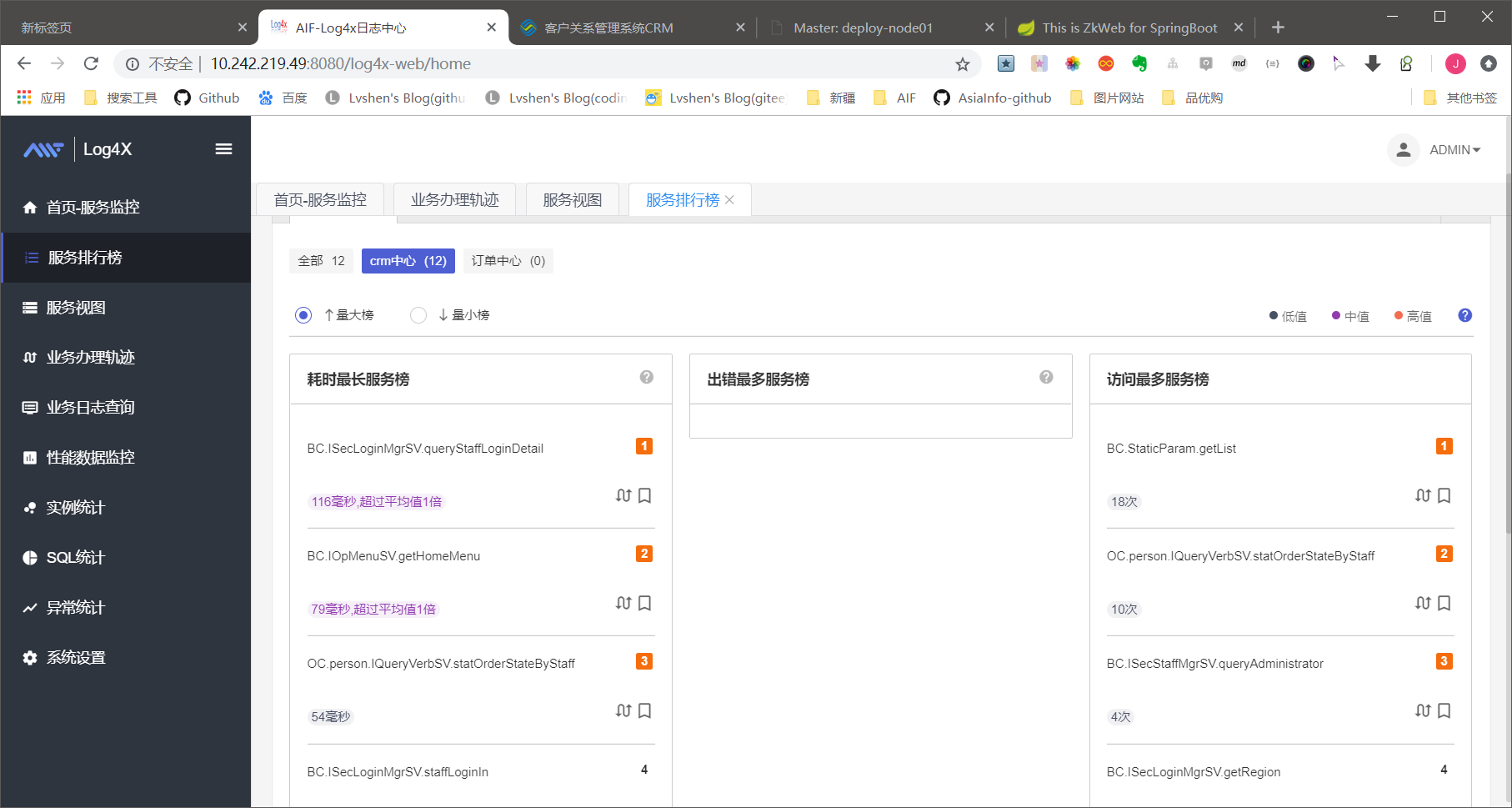This screenshot has width=1512, height=808.
Task: Switch to 首页-服务监控 page tab
Action: click(320, 200)
